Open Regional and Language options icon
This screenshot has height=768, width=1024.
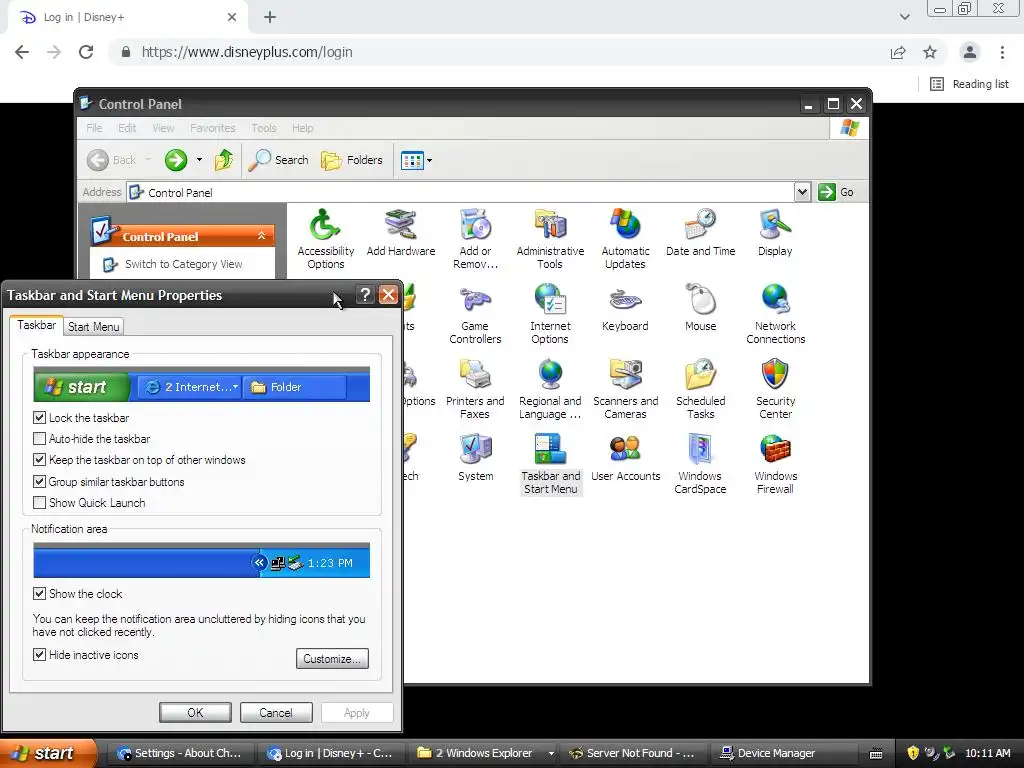coord(550,389)
